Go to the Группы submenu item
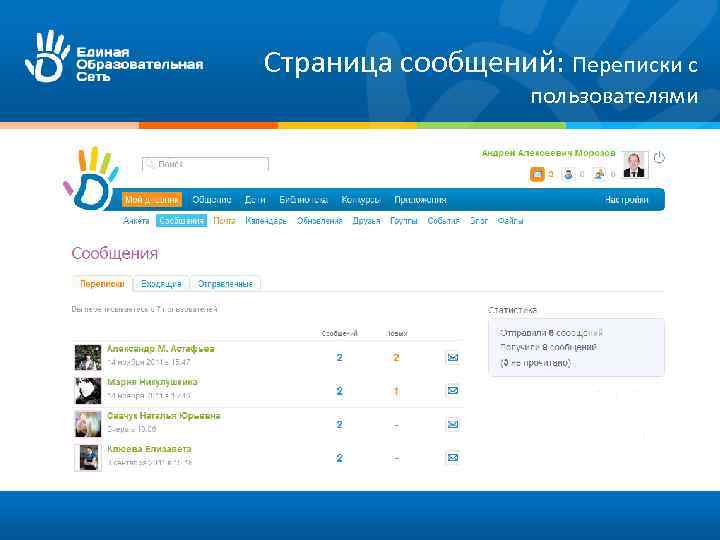The width and height of the screenshot is (720, 540). click(x=404, y=221)
